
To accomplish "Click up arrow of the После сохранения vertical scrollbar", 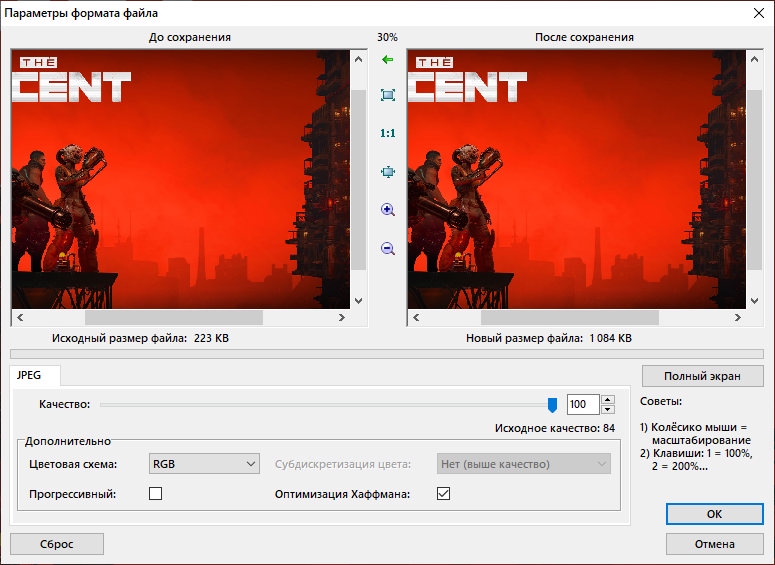I will (x=754, y=59).
